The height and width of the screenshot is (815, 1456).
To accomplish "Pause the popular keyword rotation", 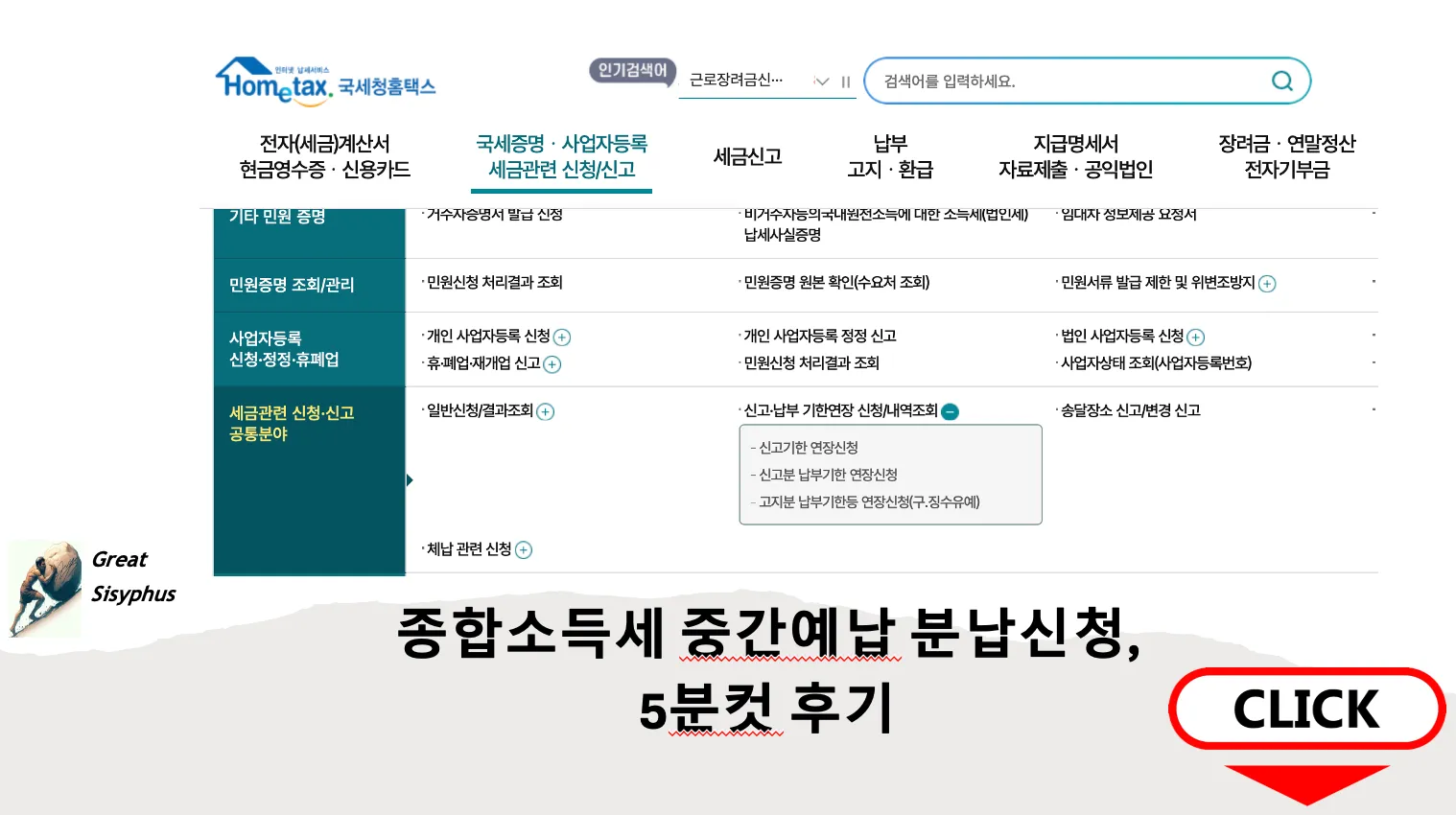I will pyautogui.click(x=846, y=82).
